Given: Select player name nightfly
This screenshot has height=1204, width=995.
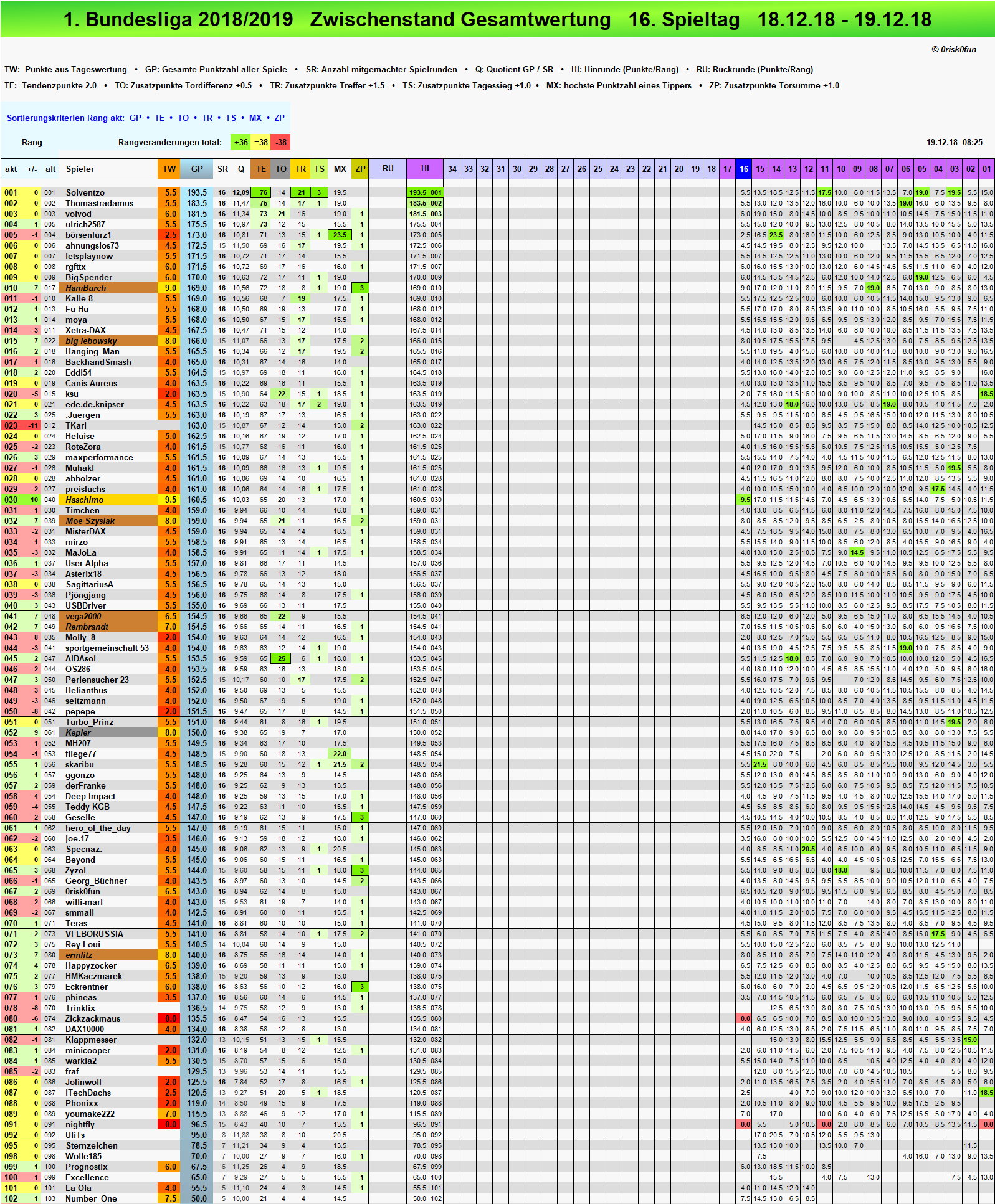Looking at the screenshot, I should (x=80, y=1124).
